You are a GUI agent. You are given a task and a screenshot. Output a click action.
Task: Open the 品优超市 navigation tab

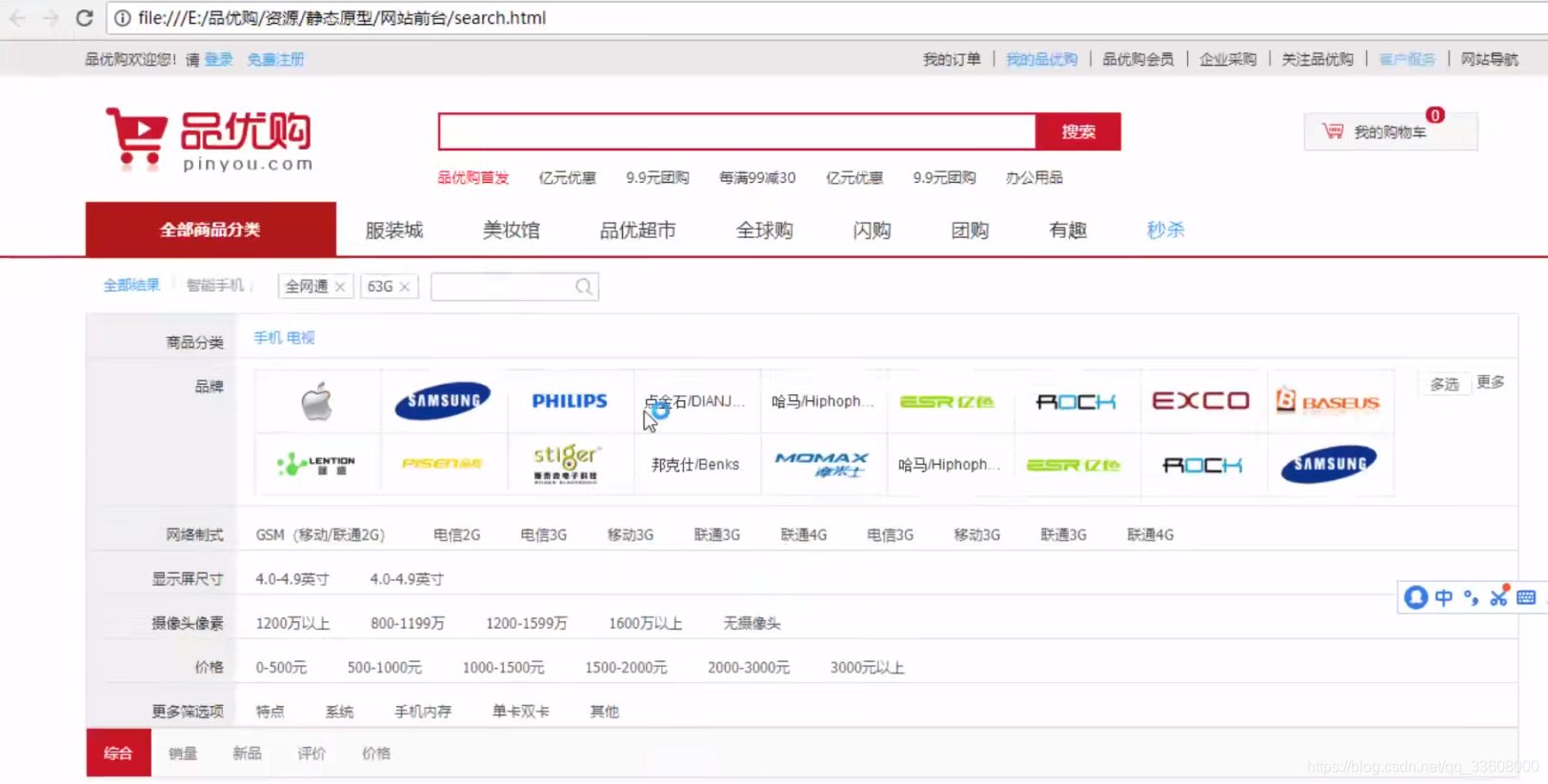click(637, 230)
